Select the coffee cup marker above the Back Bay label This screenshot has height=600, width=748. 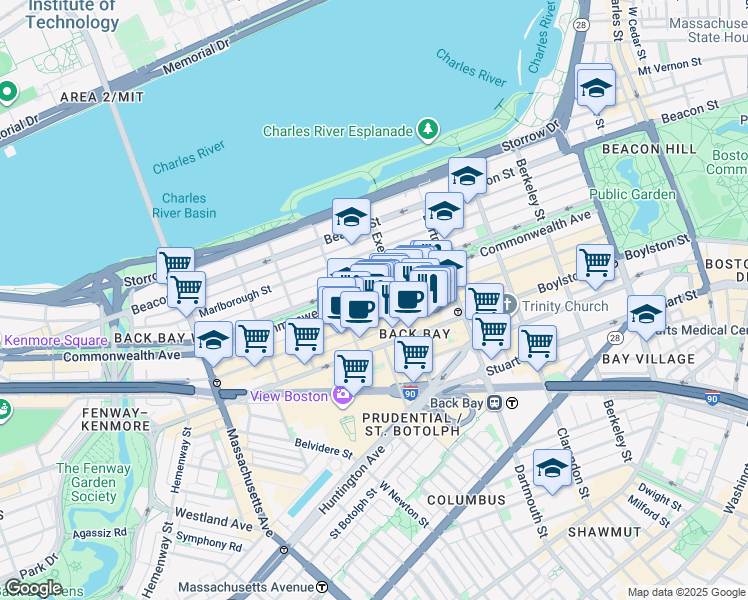408,302
